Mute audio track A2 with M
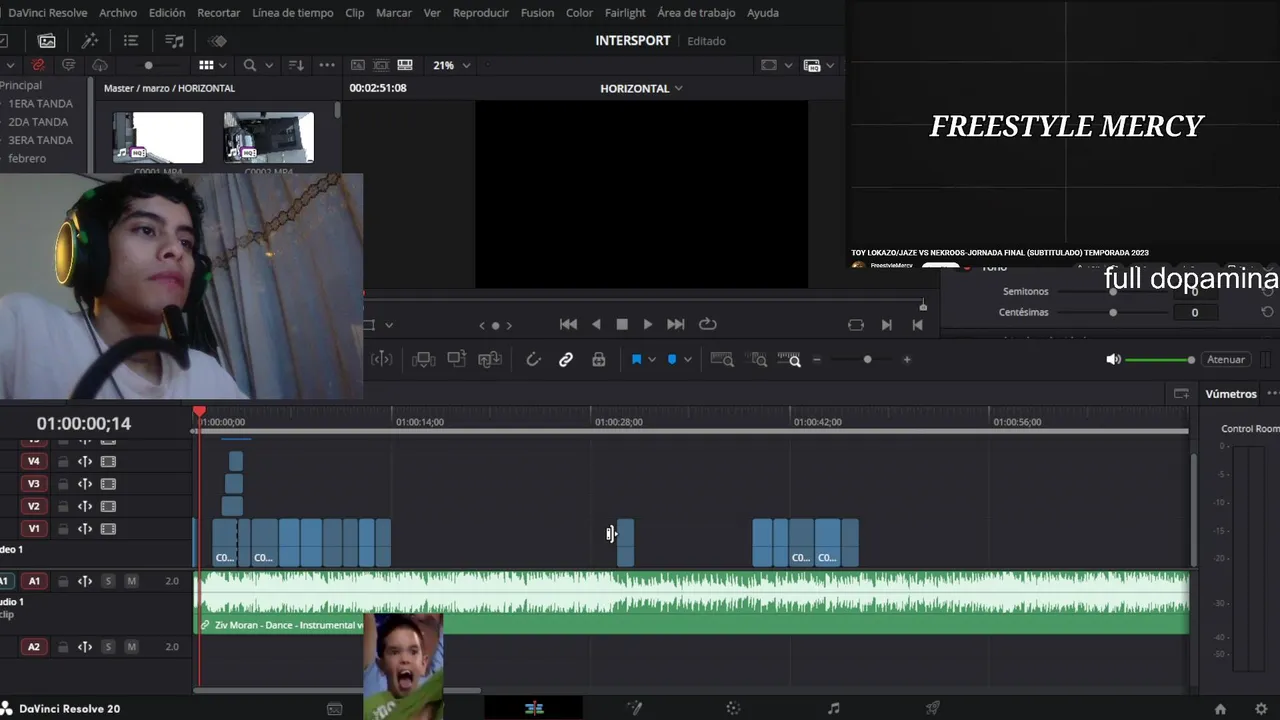Screen dimensions: 1280x720 pyautogui.click(x=131, y=647)
